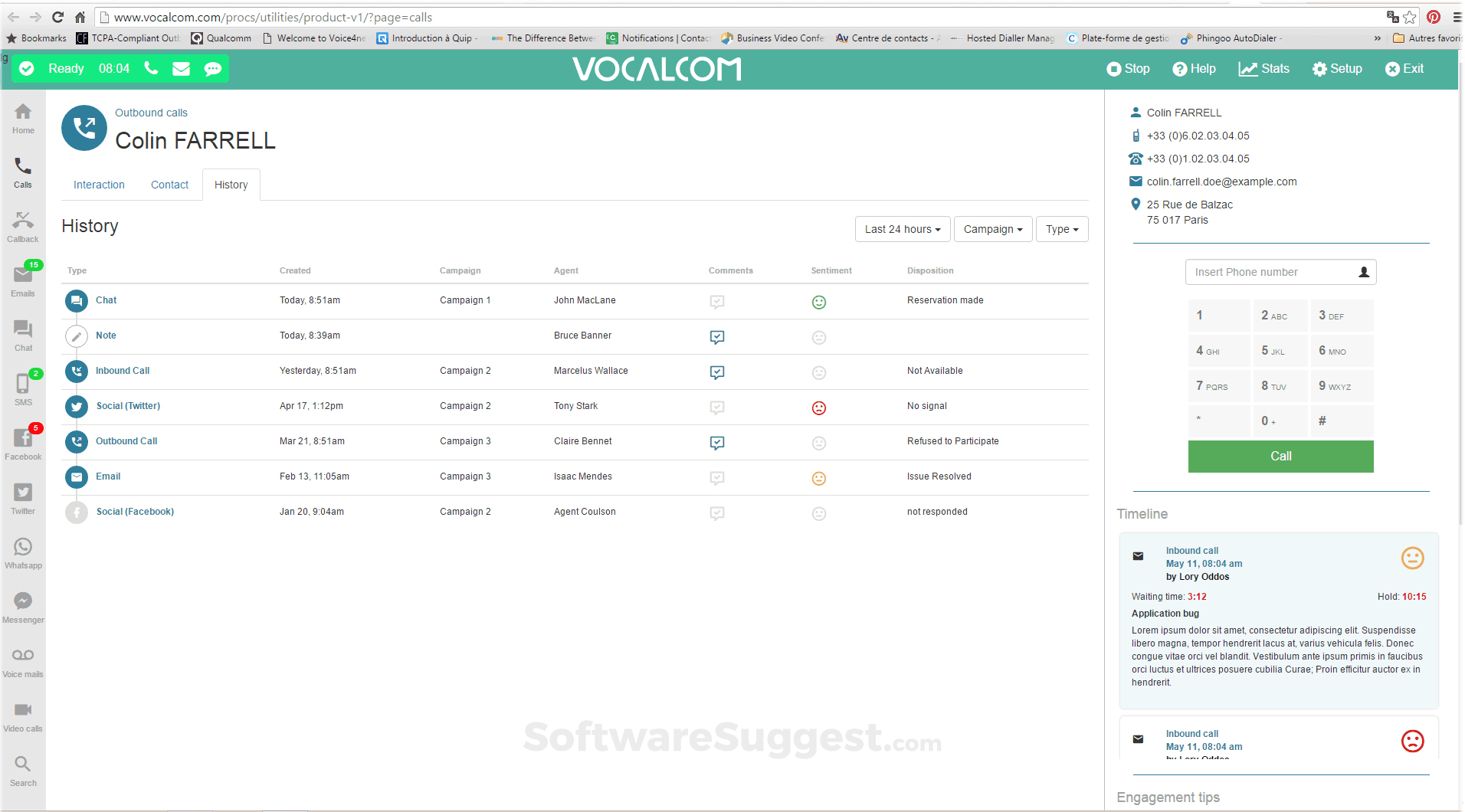This screenshot has width=1465, height=812.
Task: Toggle the comment checkbox on Claire Bennet's row
Action: (716, 443)
